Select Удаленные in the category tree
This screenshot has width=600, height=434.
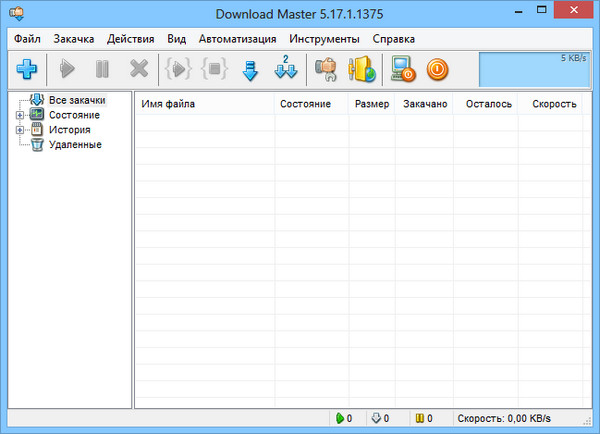click(x=75, y=145)
